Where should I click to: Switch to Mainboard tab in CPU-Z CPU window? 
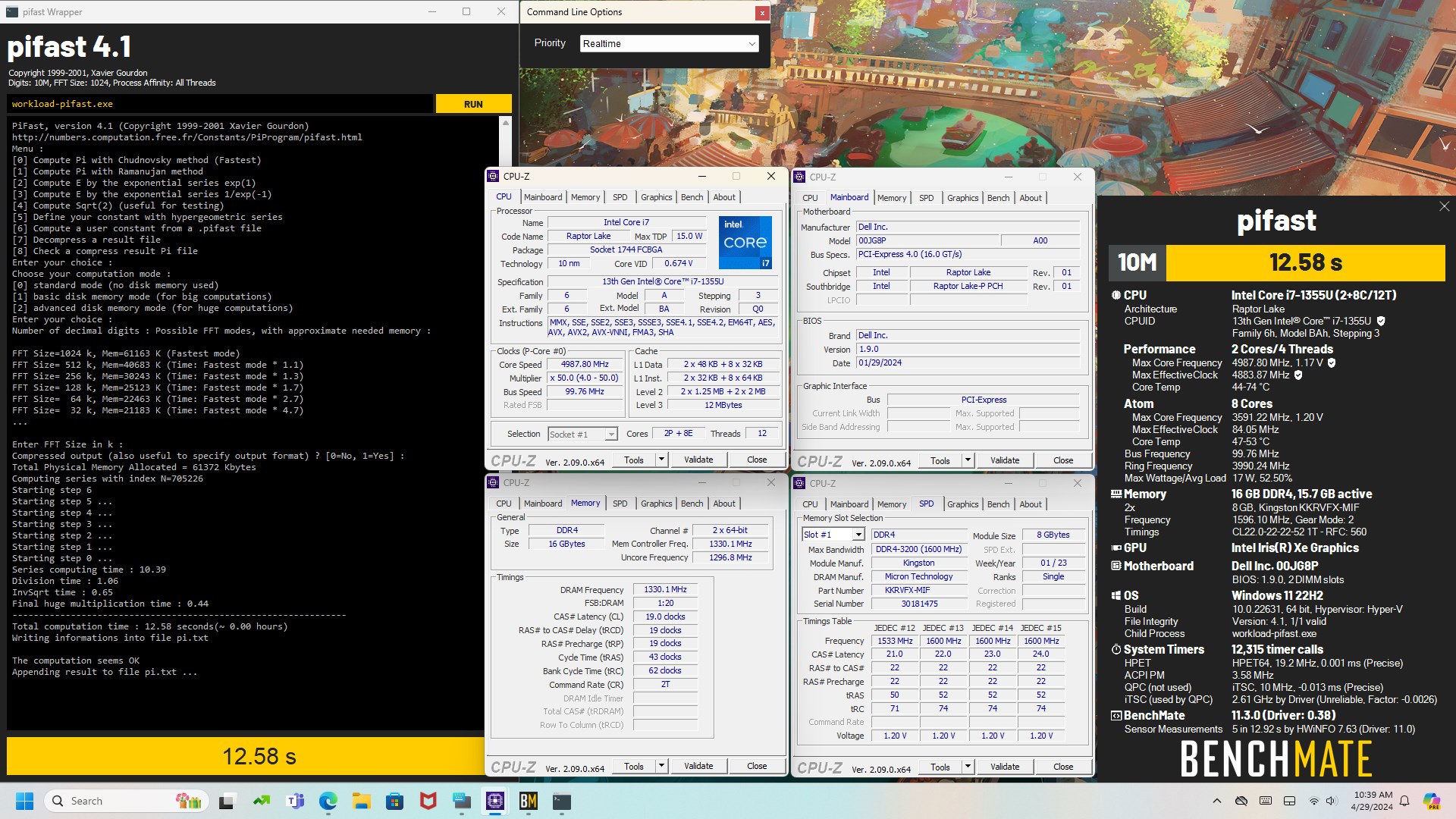coord(543,197)
